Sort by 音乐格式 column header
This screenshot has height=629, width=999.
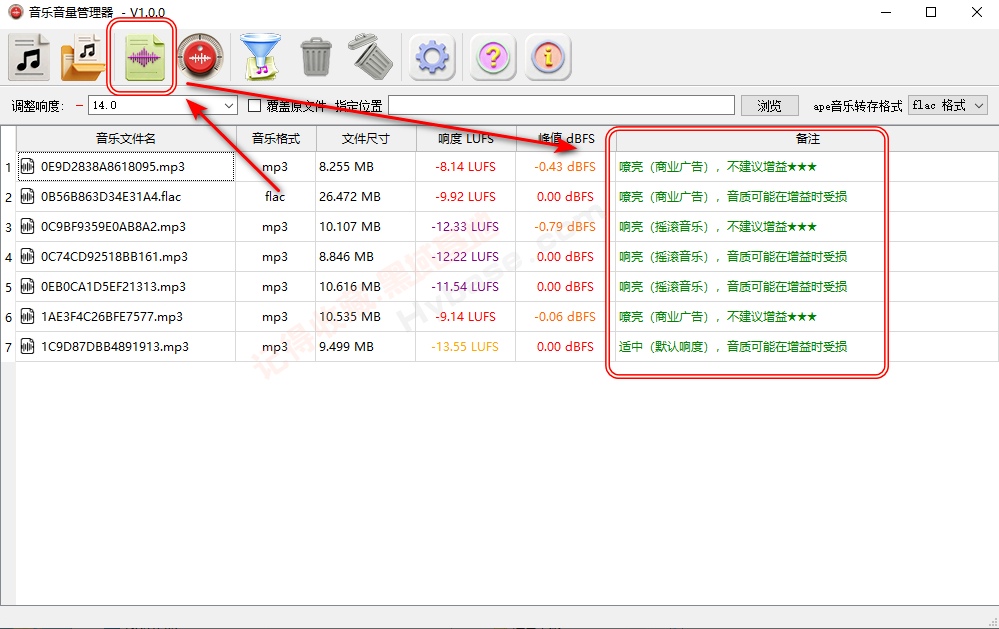[x=276, y=139]
